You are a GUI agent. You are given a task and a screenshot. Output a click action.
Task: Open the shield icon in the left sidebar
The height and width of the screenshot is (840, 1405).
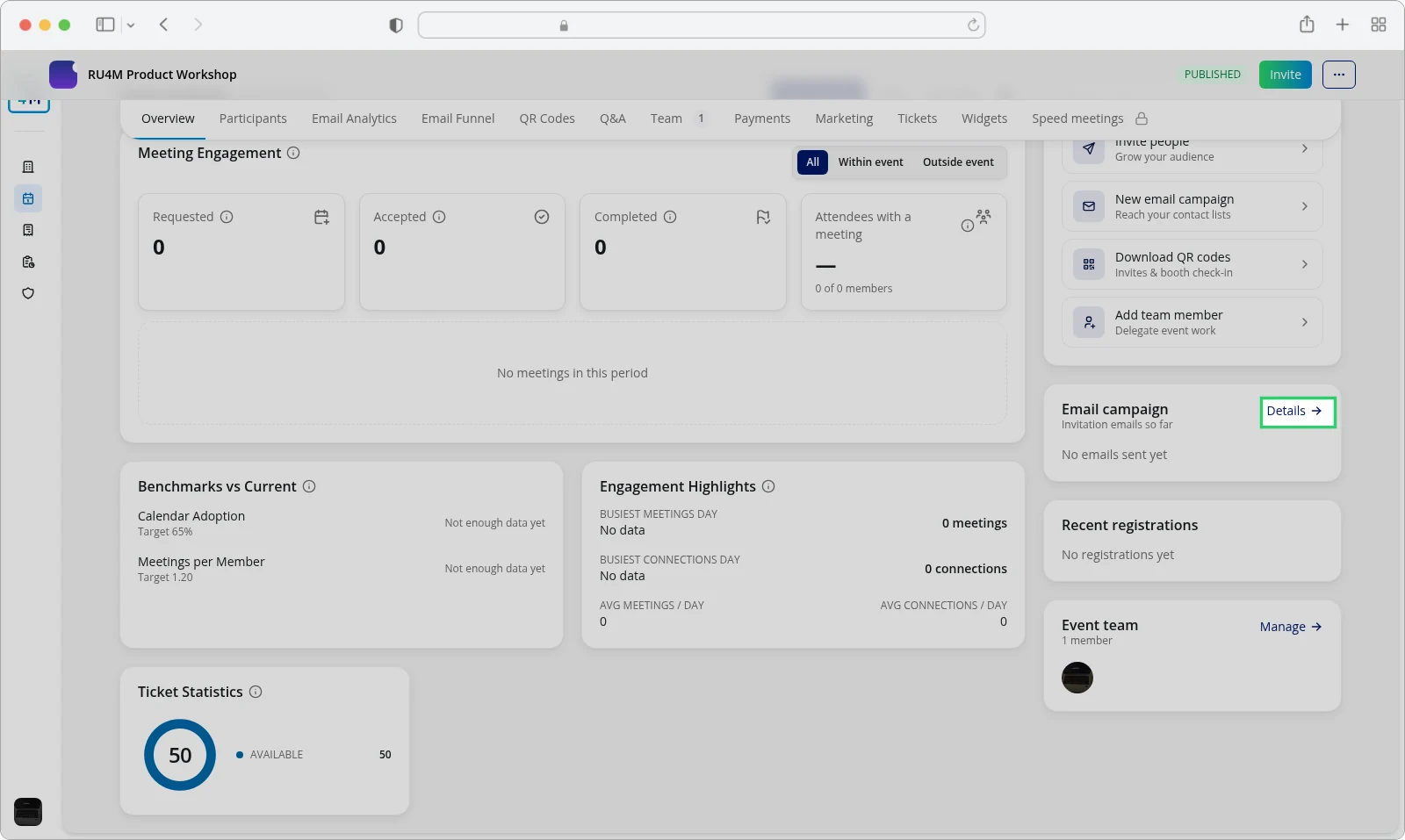(x=28, y=293)
